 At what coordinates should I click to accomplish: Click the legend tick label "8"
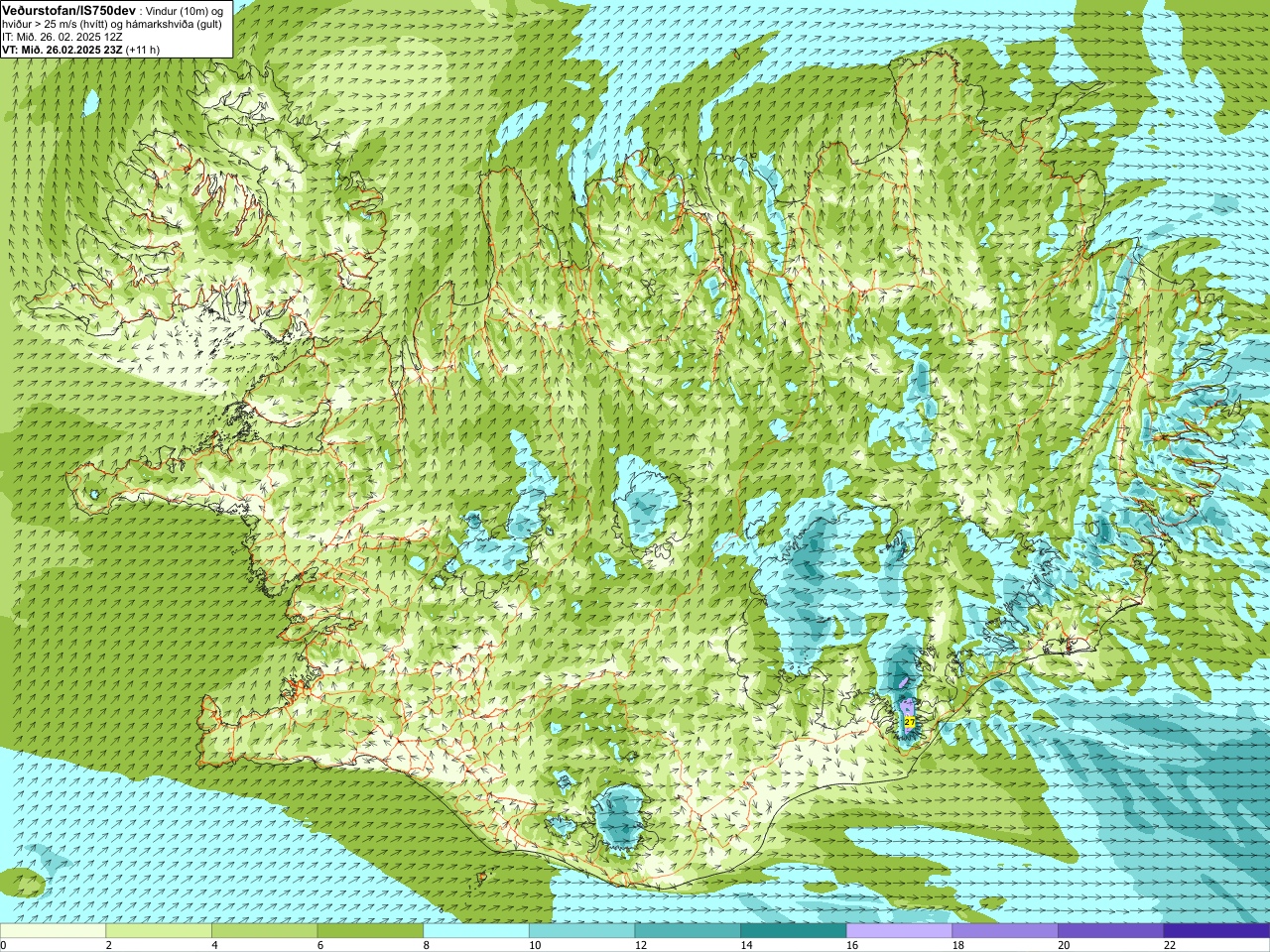point(427,945)
